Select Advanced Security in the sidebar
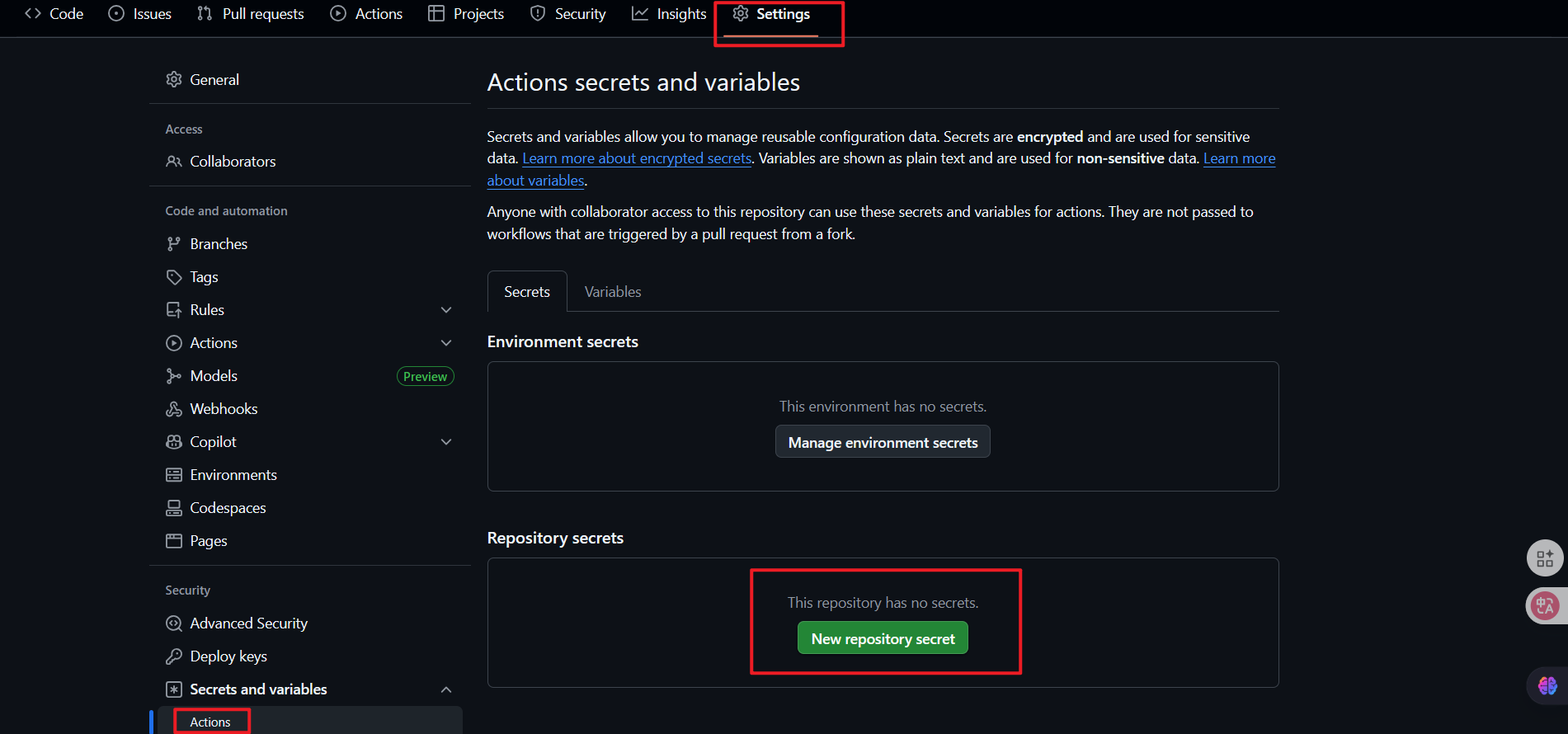The height and width of the screenshot is (734, 1568). (248, 623)
